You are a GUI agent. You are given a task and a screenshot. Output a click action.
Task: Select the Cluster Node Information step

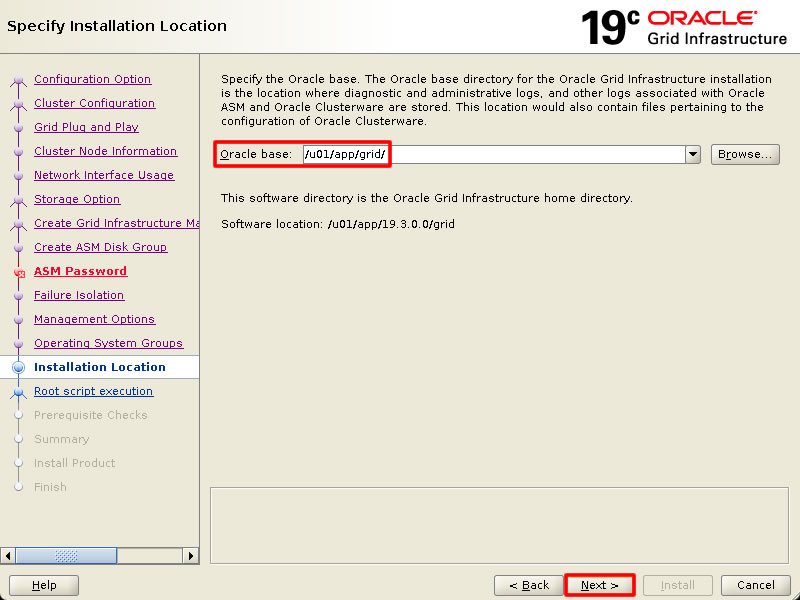pos(106,151)
